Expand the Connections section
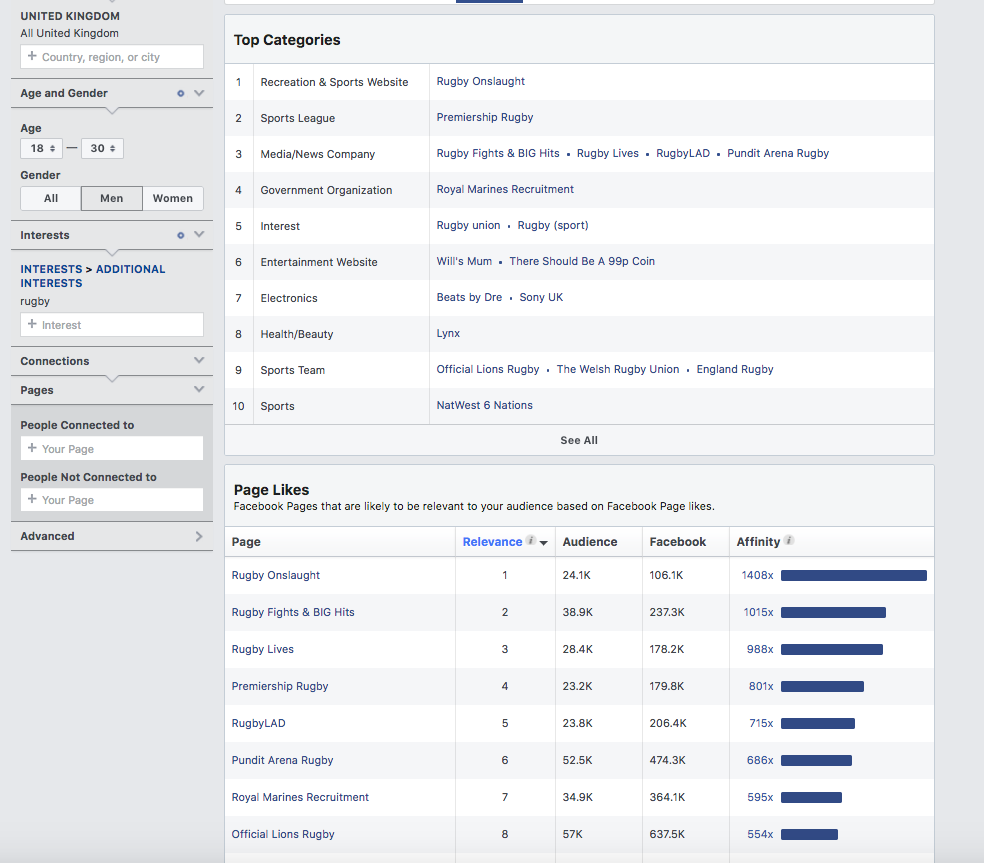 coord(199,360)
